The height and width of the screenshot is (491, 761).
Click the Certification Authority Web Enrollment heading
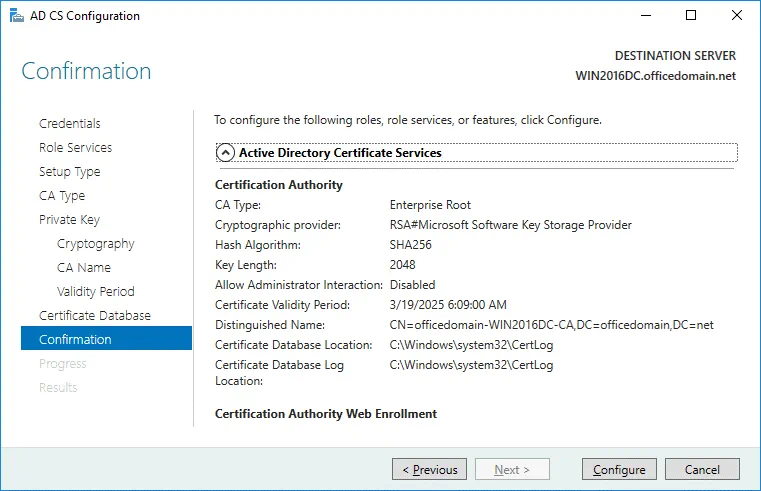[326, 414]
